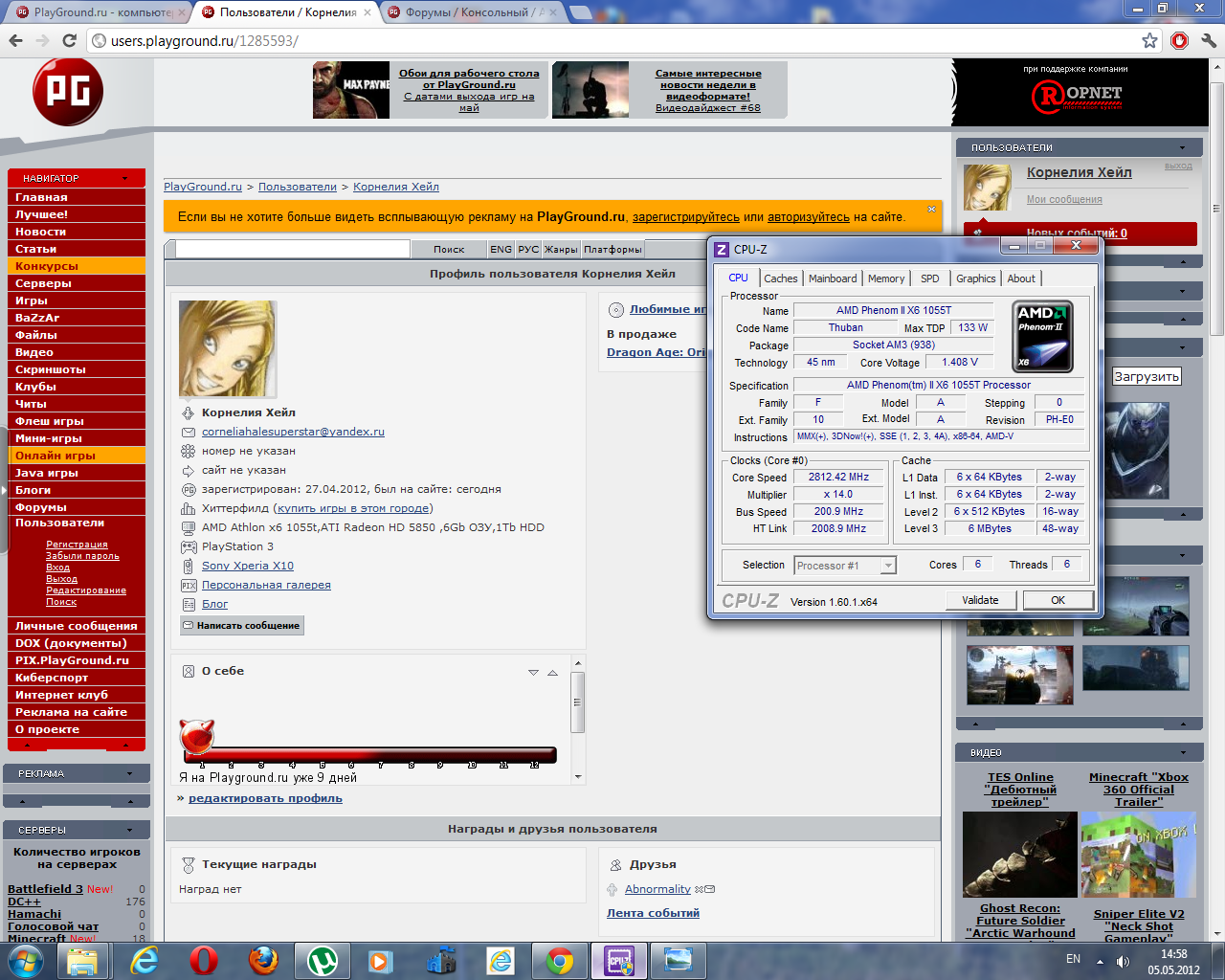Open the SPD tab in CPU-Z

point(930,278)
